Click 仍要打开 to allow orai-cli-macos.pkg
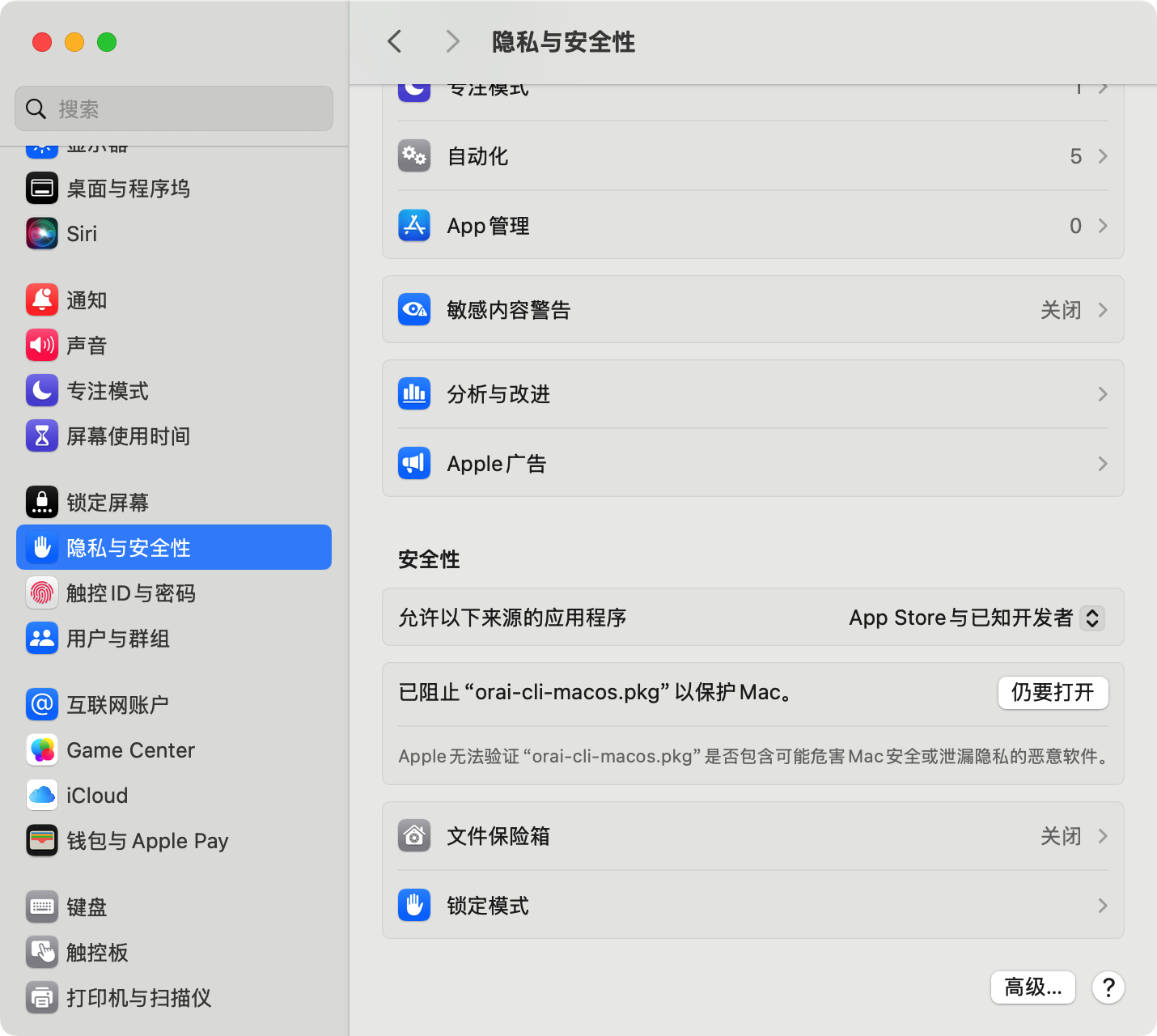This screenshot has height=1036, width=1157. coord(1053,693)
